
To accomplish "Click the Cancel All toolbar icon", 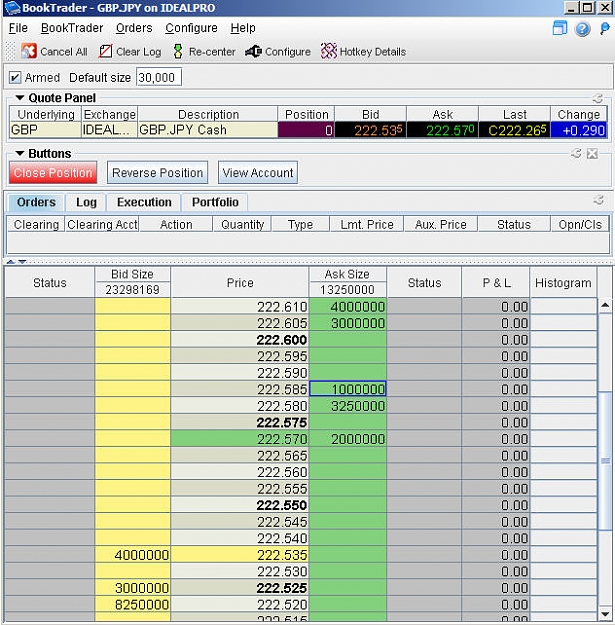I will click(x=29, y=51).
